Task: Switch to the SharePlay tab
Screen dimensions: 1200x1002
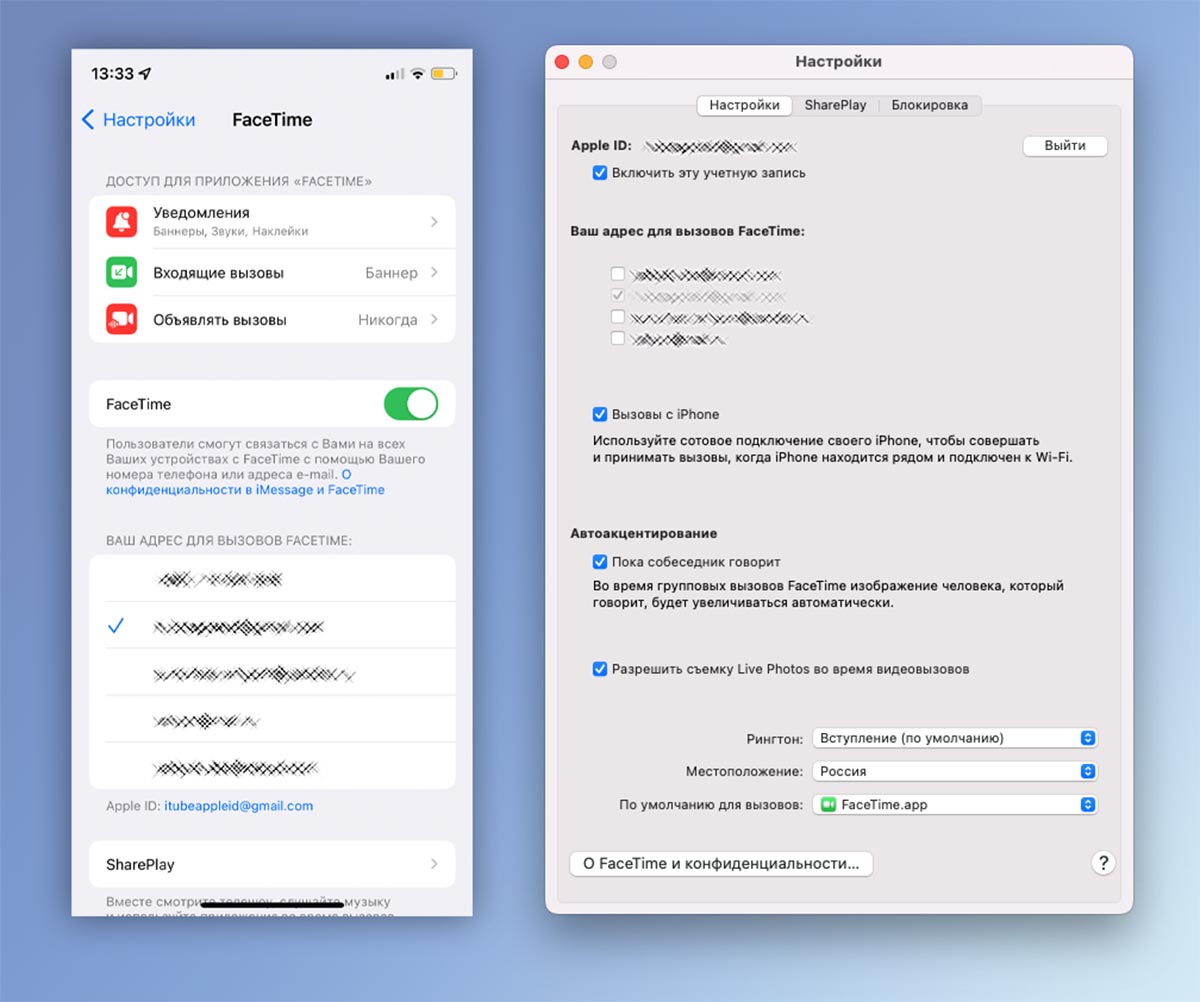Action: coord(835,105)
